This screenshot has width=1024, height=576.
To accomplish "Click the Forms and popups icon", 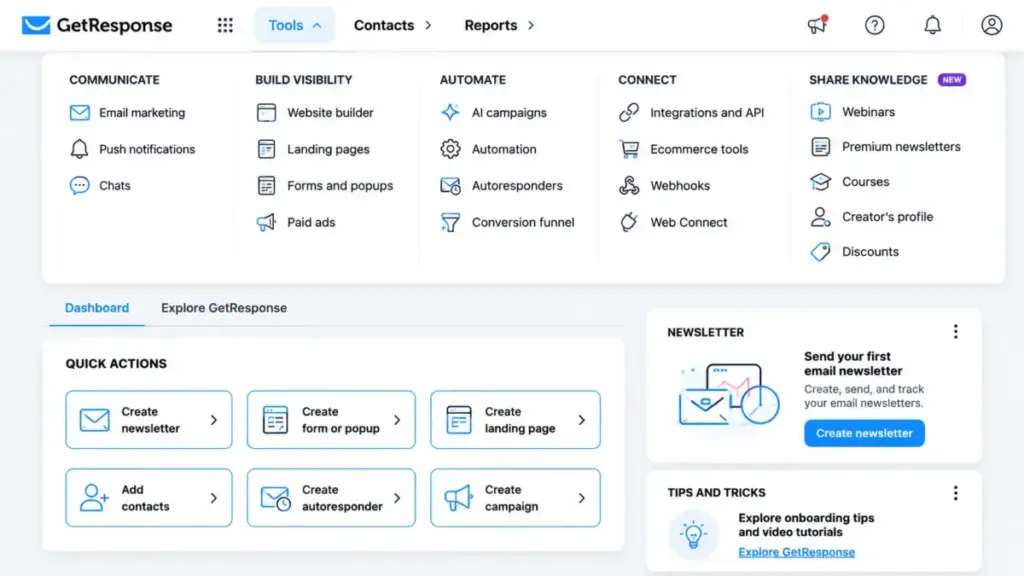I will click(x=266, y=185).
